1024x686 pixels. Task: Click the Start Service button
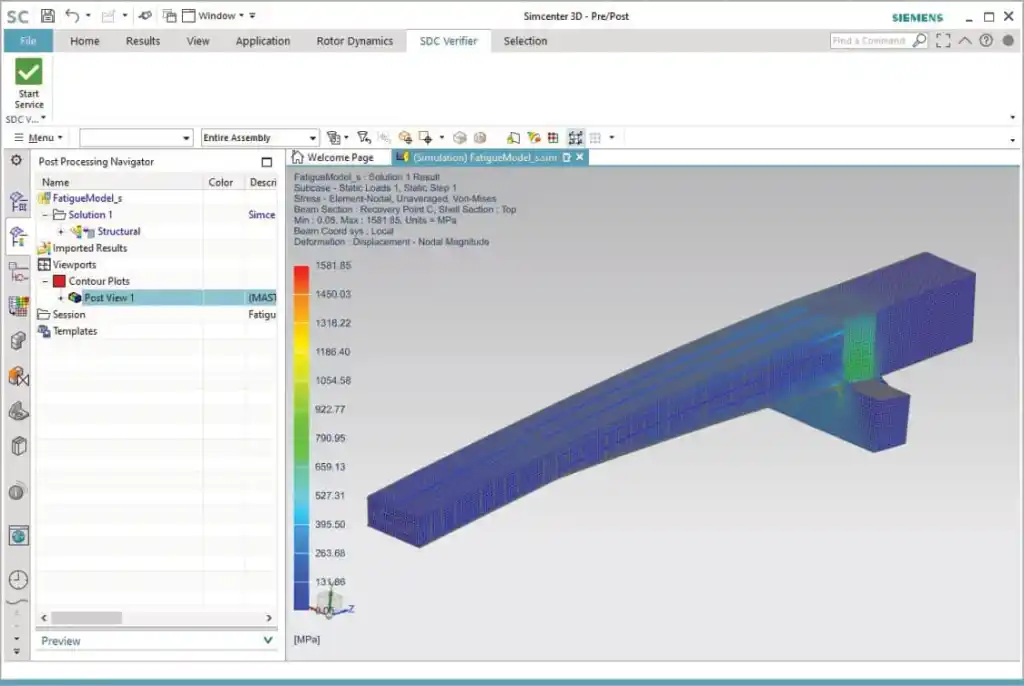pyautogui.click(x=29, y=84)
